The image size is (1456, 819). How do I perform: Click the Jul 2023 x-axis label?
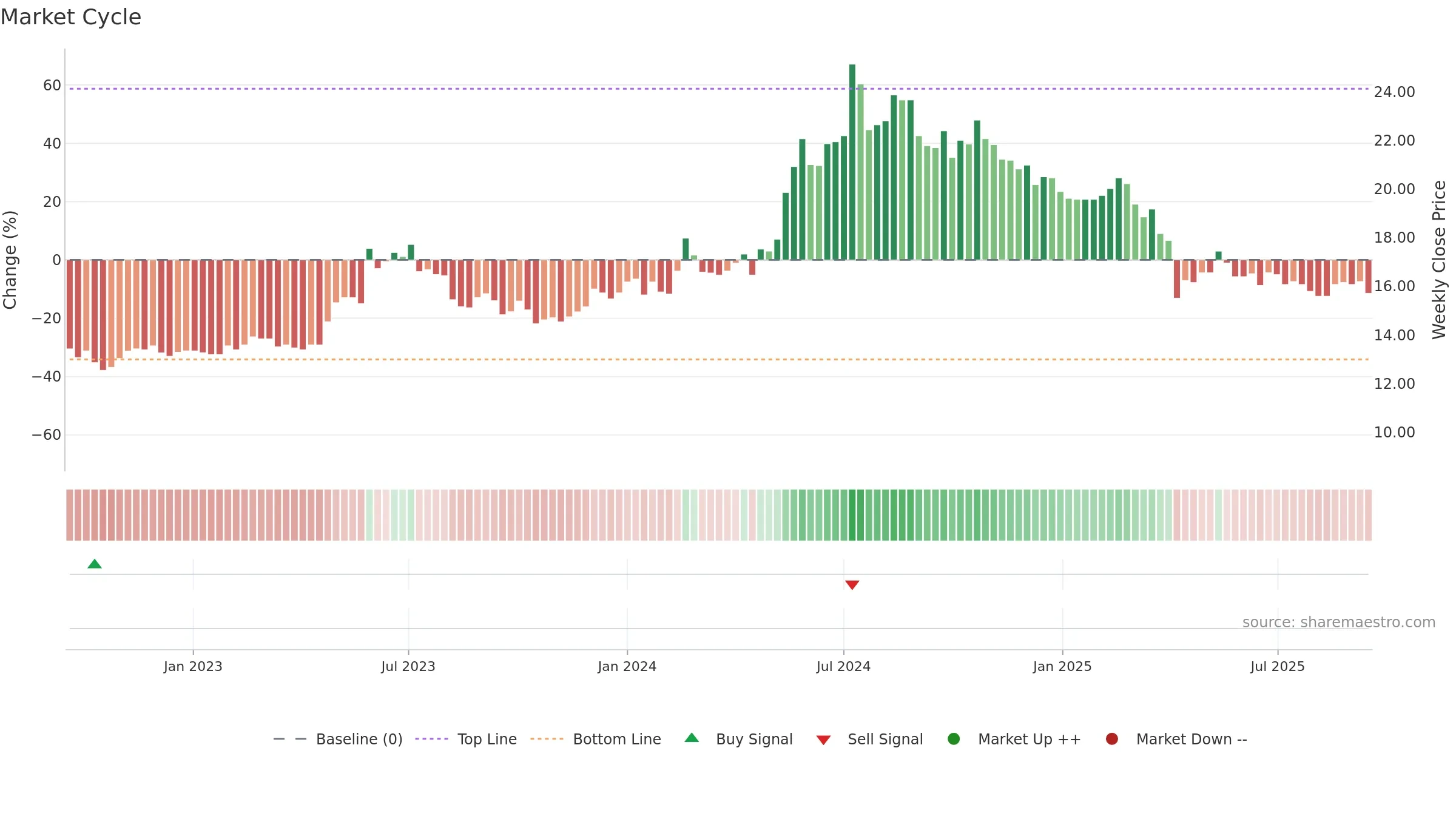click(408, 667)
